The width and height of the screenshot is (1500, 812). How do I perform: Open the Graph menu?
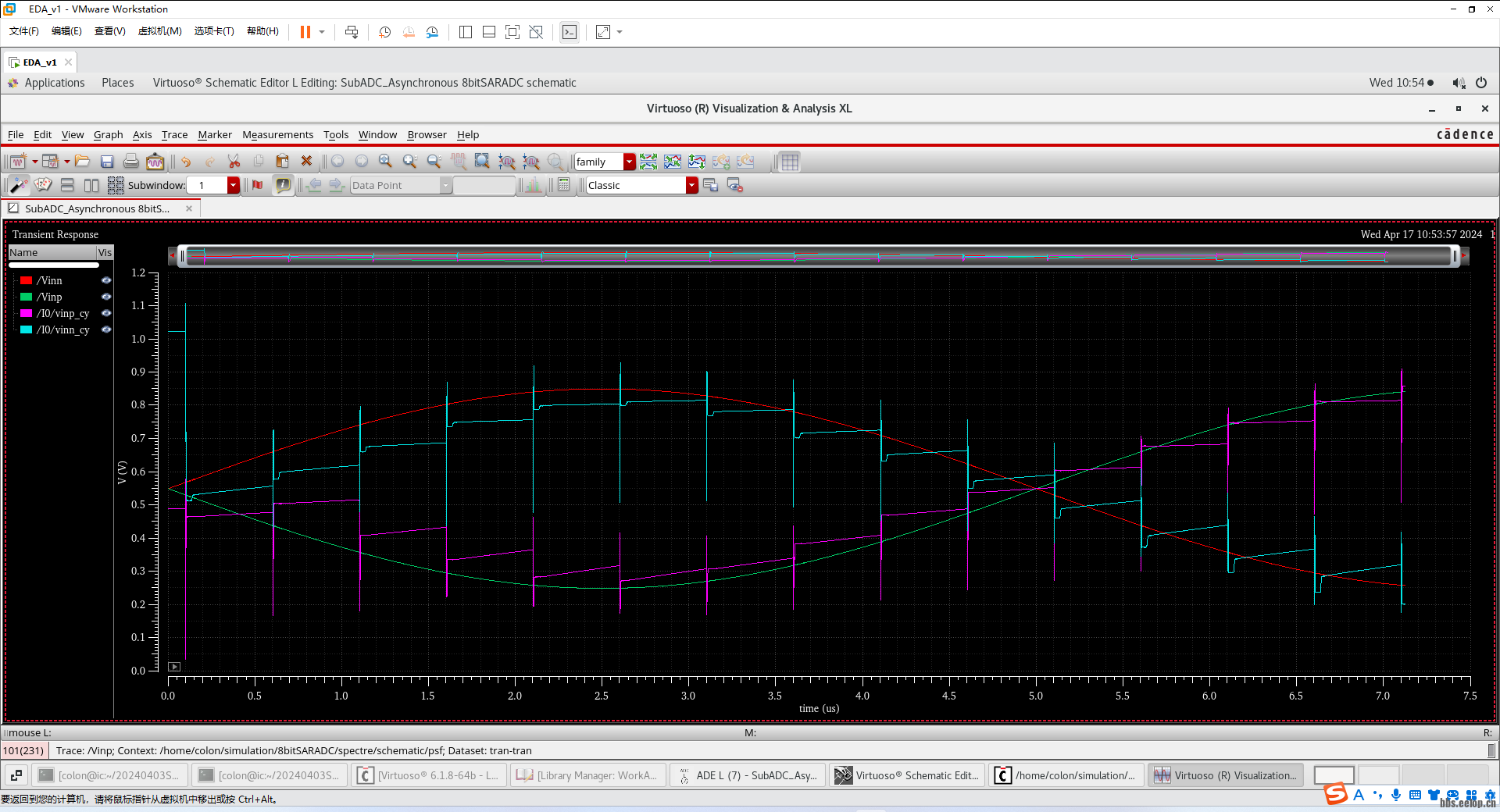coord(108,134)
